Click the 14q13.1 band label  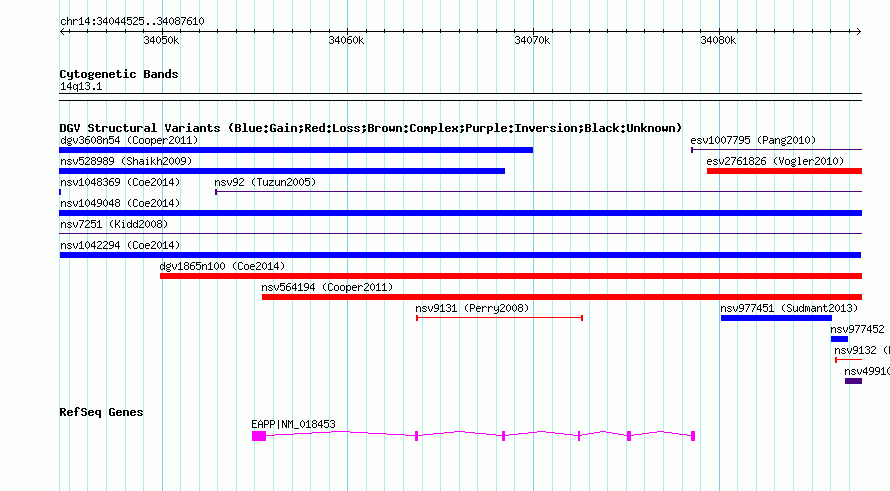tap(81, 86)
